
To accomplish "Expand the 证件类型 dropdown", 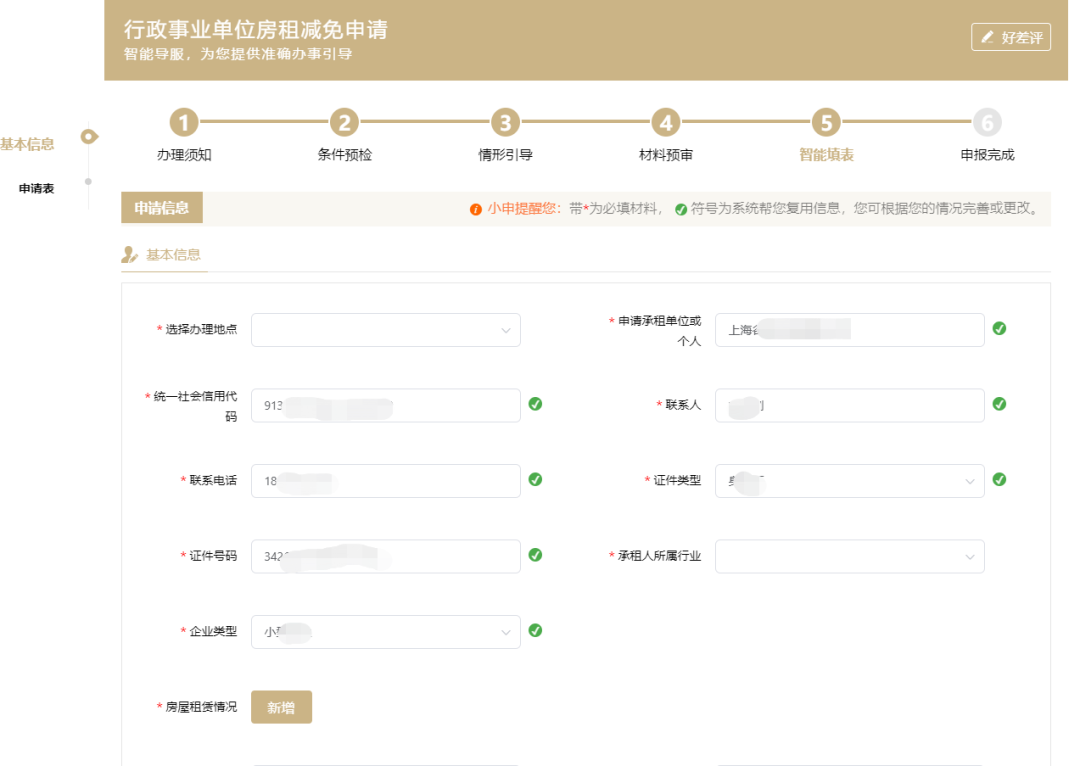I will pyautogui.click(x=849, y=481).
